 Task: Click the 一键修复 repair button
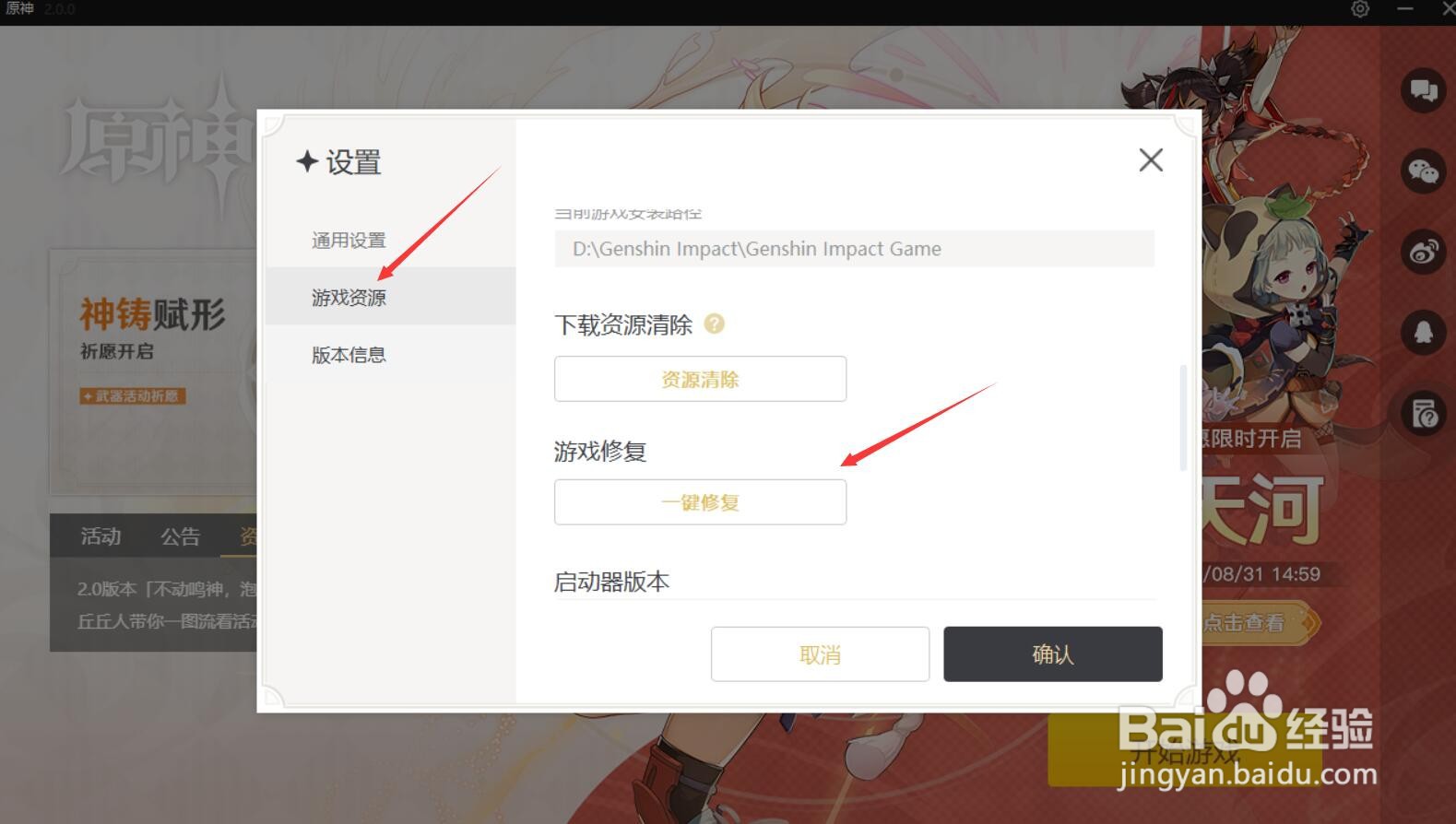coord(700,502)
